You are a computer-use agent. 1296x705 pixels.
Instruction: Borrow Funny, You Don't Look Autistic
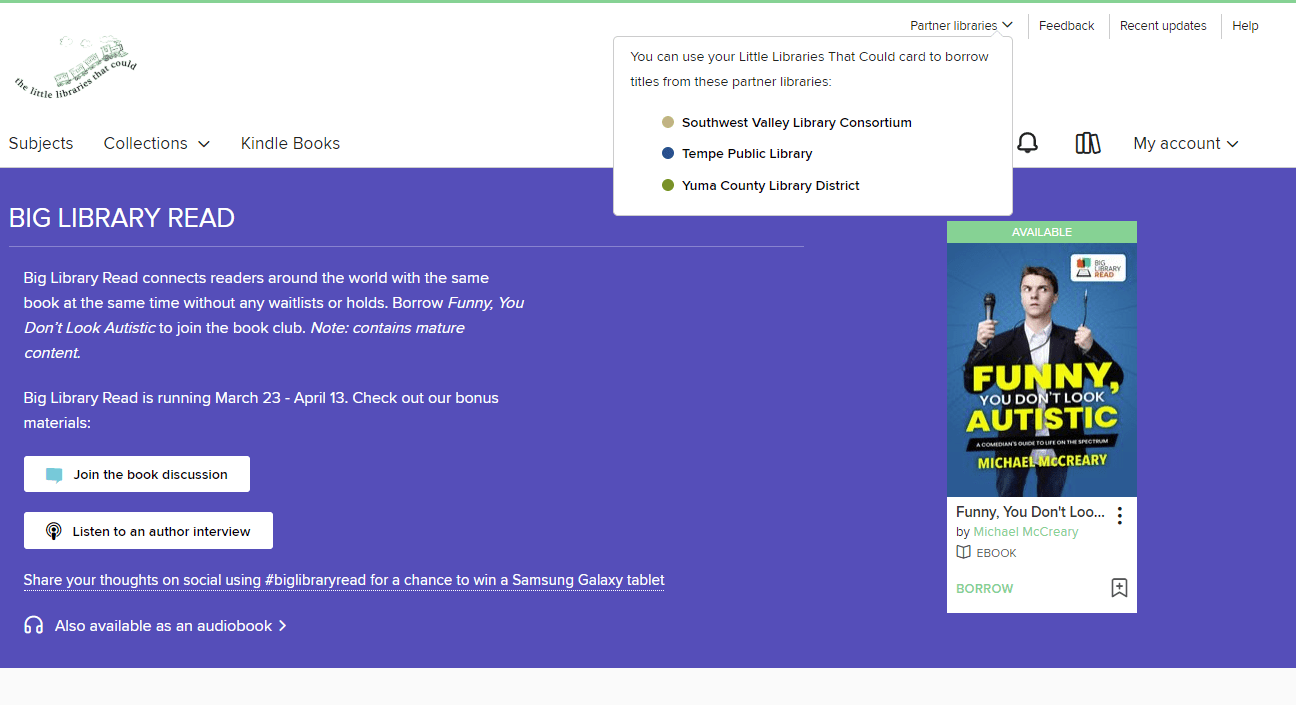point(985,588)
